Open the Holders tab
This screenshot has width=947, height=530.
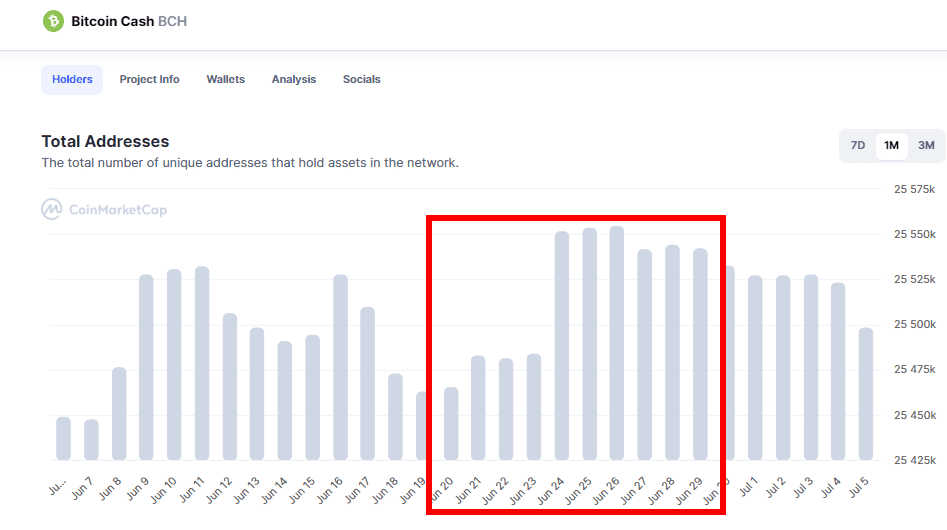pyautogui.click(x=72, y=80)
